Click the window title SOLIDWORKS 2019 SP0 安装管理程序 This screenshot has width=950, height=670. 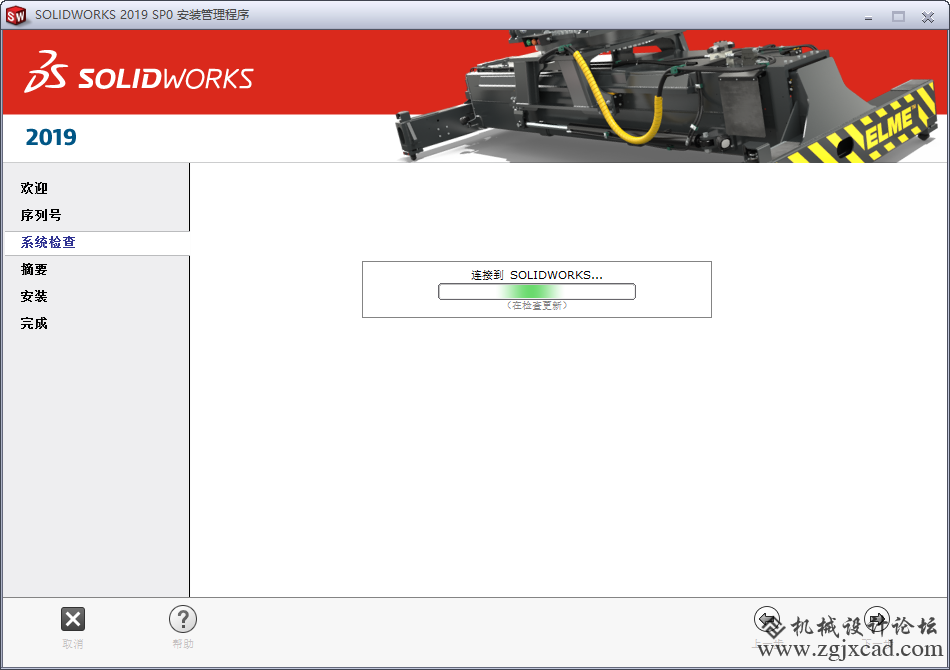(x=142, y=15)
